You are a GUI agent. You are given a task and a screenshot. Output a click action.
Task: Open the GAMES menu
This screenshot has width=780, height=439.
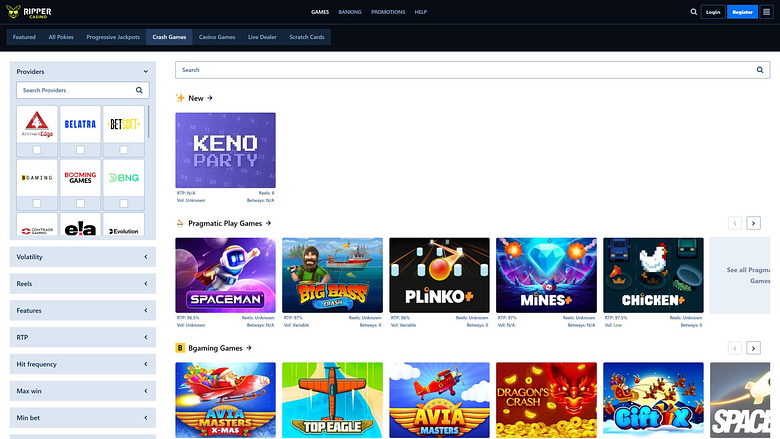point(320,12)
